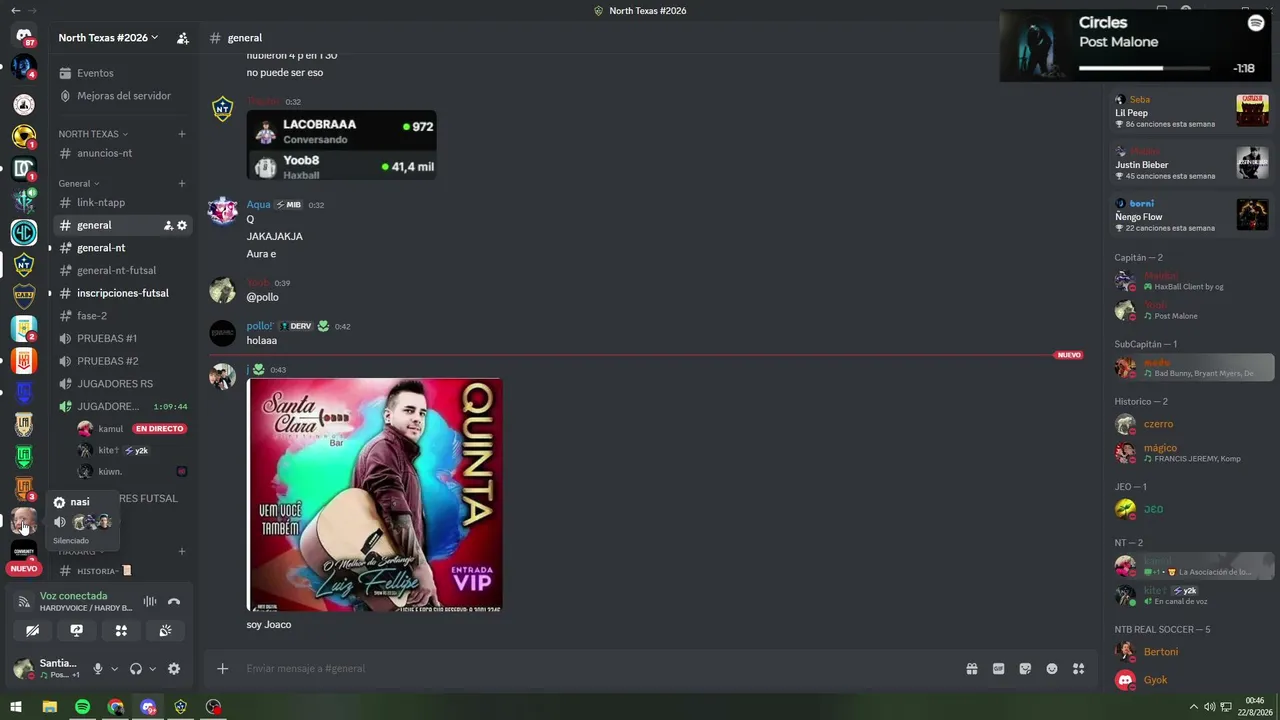Image resolution: width=1280 pixels, height=720 pixels.
Task: Go to anuncios-nt channel
Action: click(x=120, y=153)
